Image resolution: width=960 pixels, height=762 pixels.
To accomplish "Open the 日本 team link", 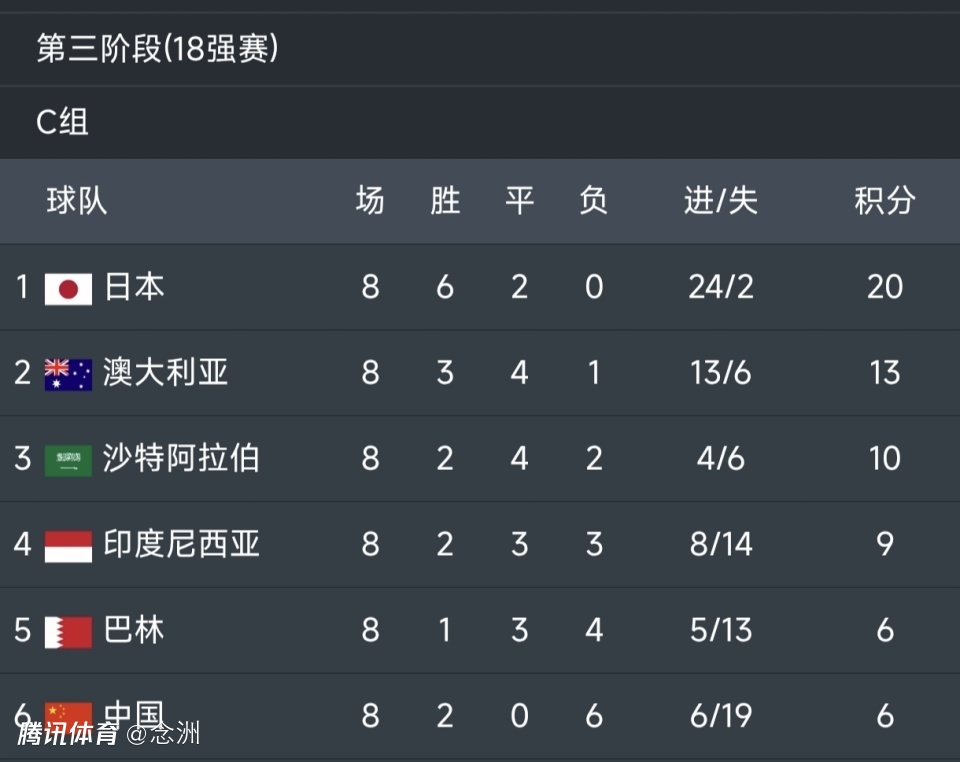I will tap(134, 288).
